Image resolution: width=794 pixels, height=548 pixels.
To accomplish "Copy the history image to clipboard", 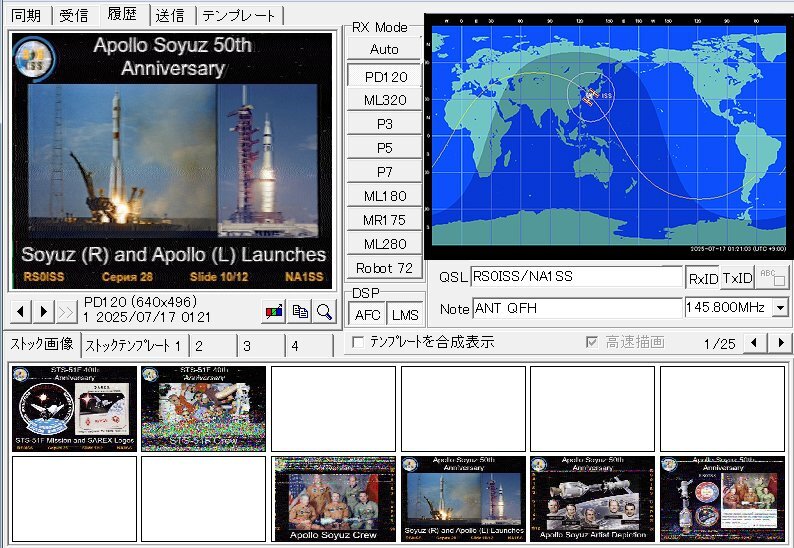I will pyautogui.click(x=300, y=311).
